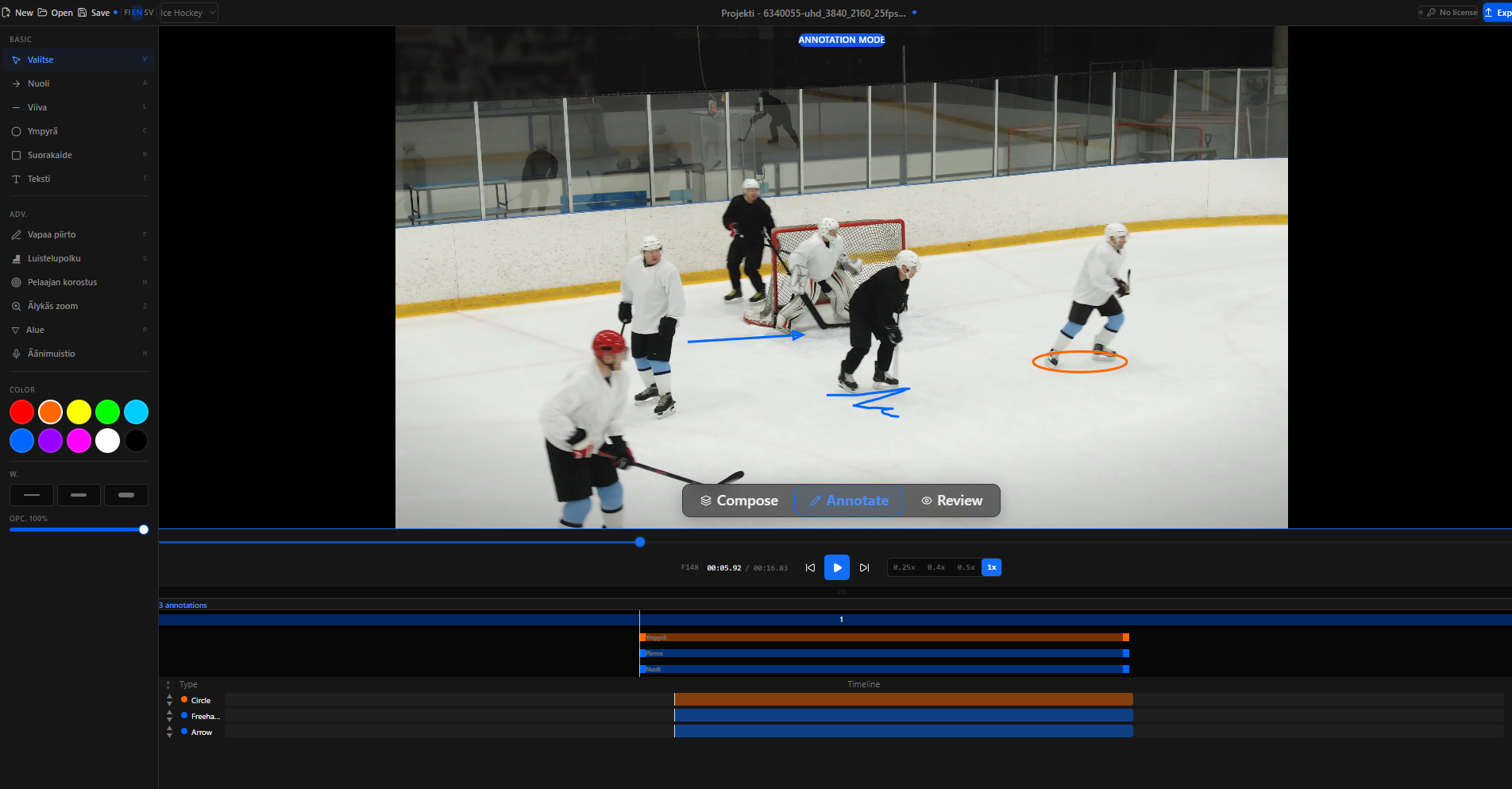Pick the magenta color swatch

pyautogui.click(x=79, y=440)
